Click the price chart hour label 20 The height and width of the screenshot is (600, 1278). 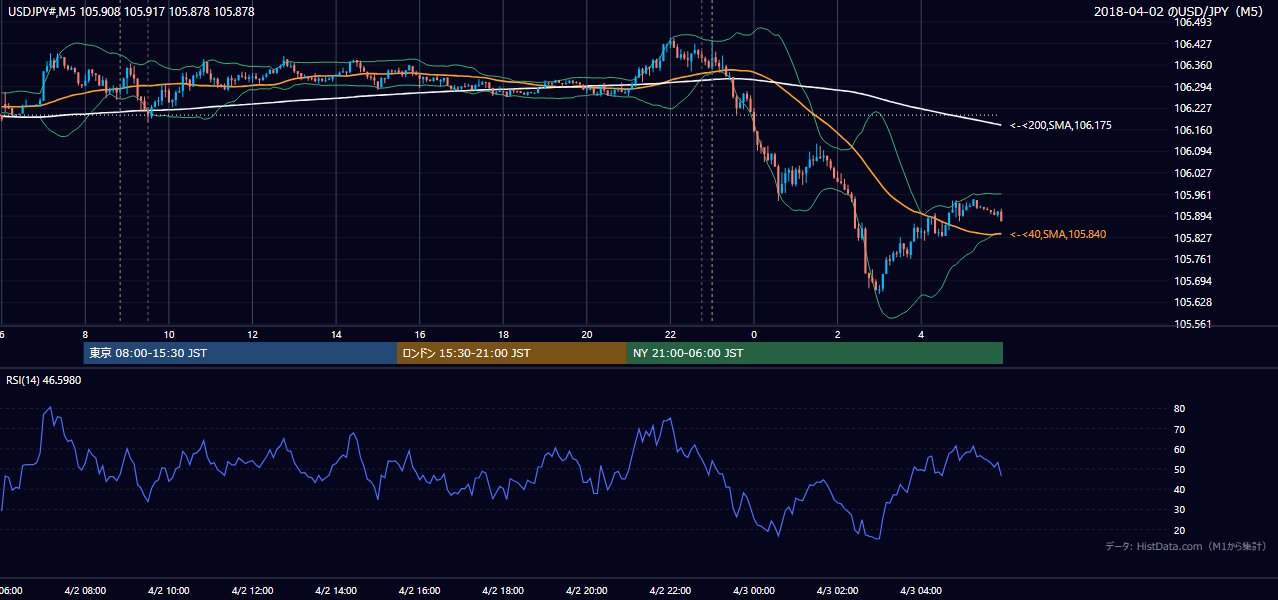tap(587, 335)
